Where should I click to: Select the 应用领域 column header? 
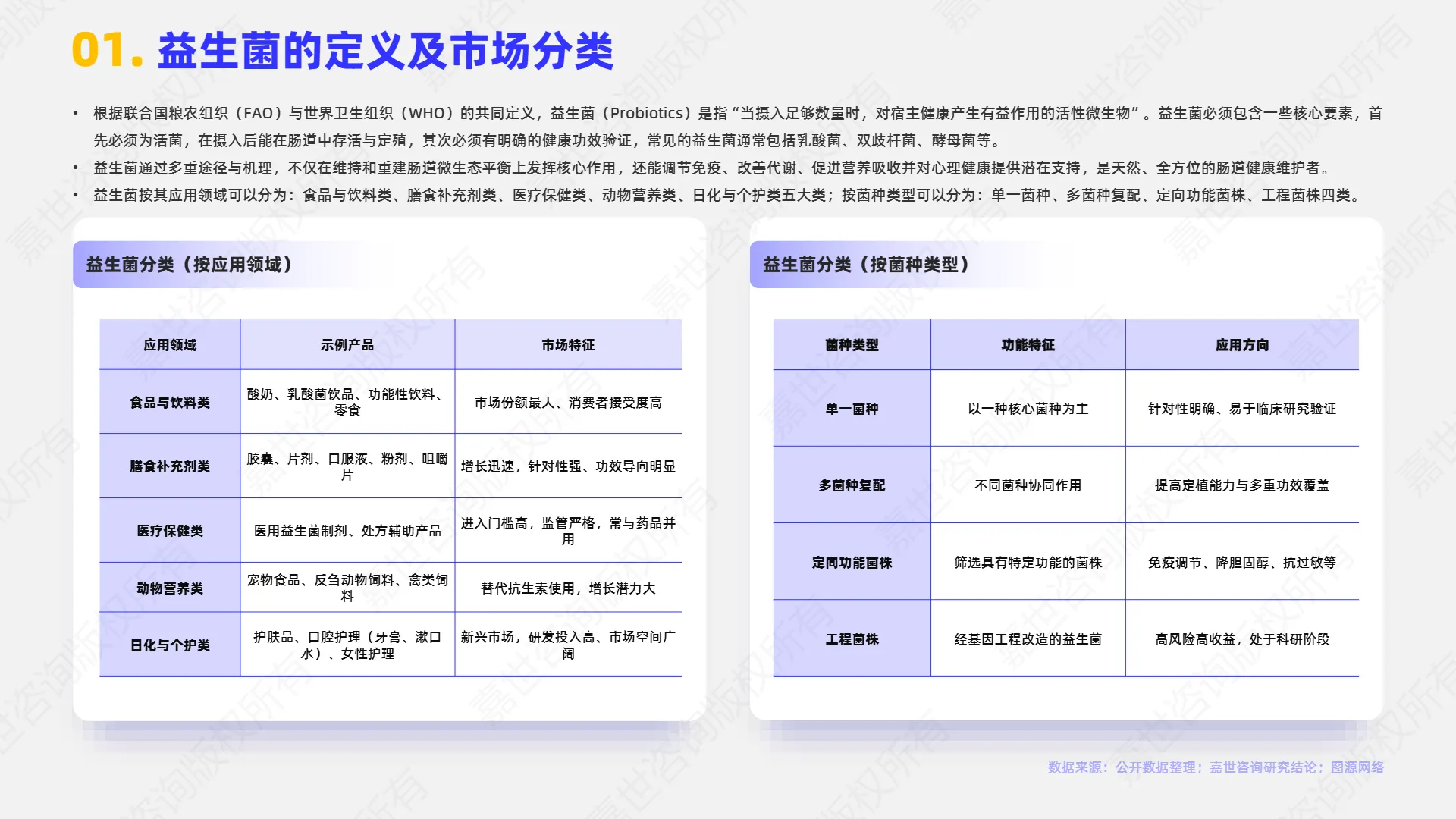point(169,344)
